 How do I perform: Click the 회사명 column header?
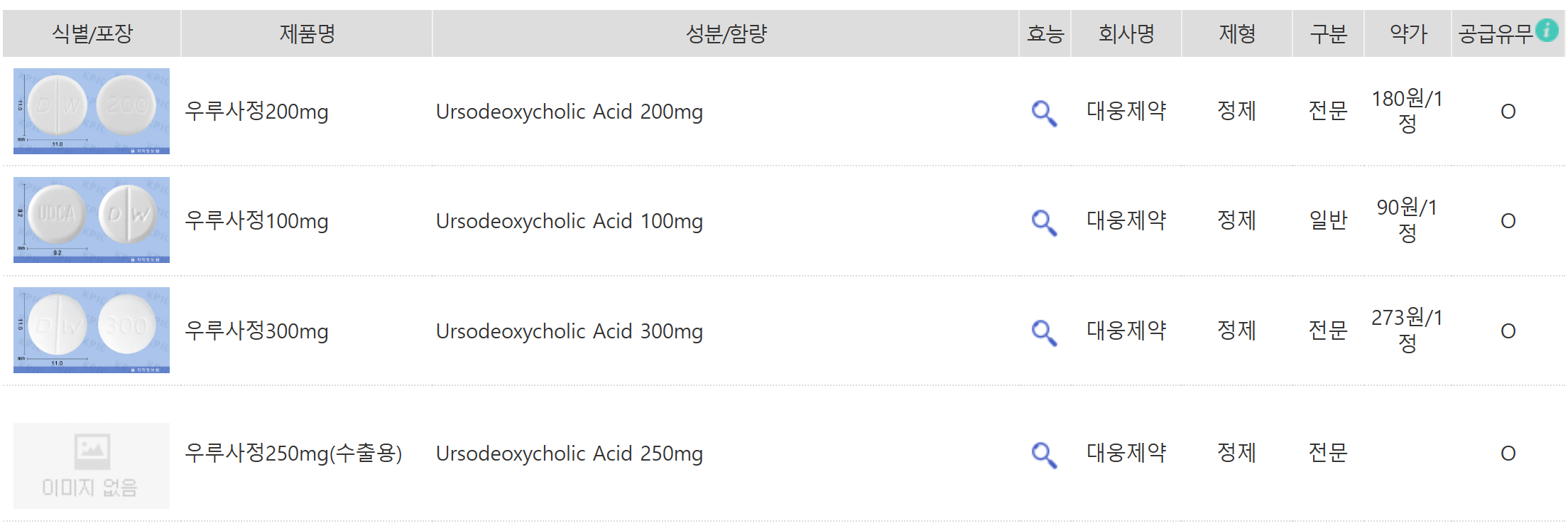pos(1126,33)
